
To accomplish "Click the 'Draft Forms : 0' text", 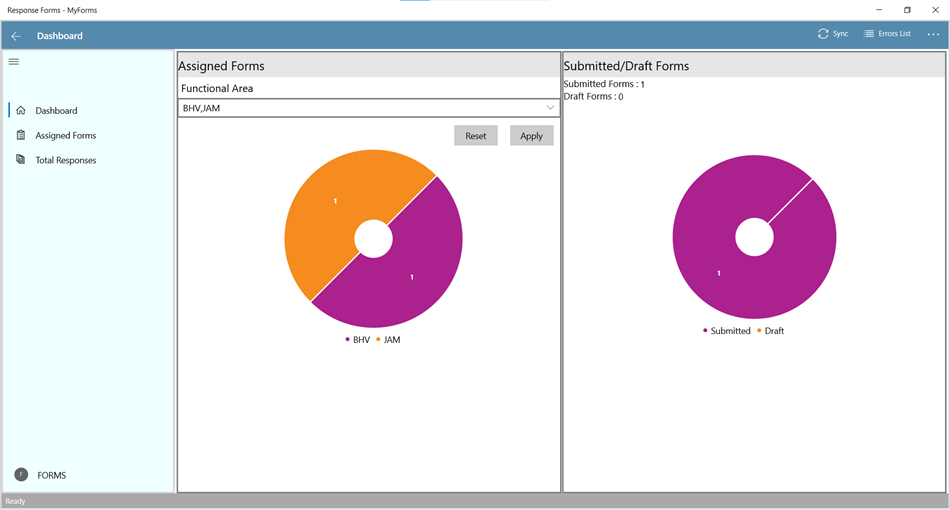I will pos(593,96).
